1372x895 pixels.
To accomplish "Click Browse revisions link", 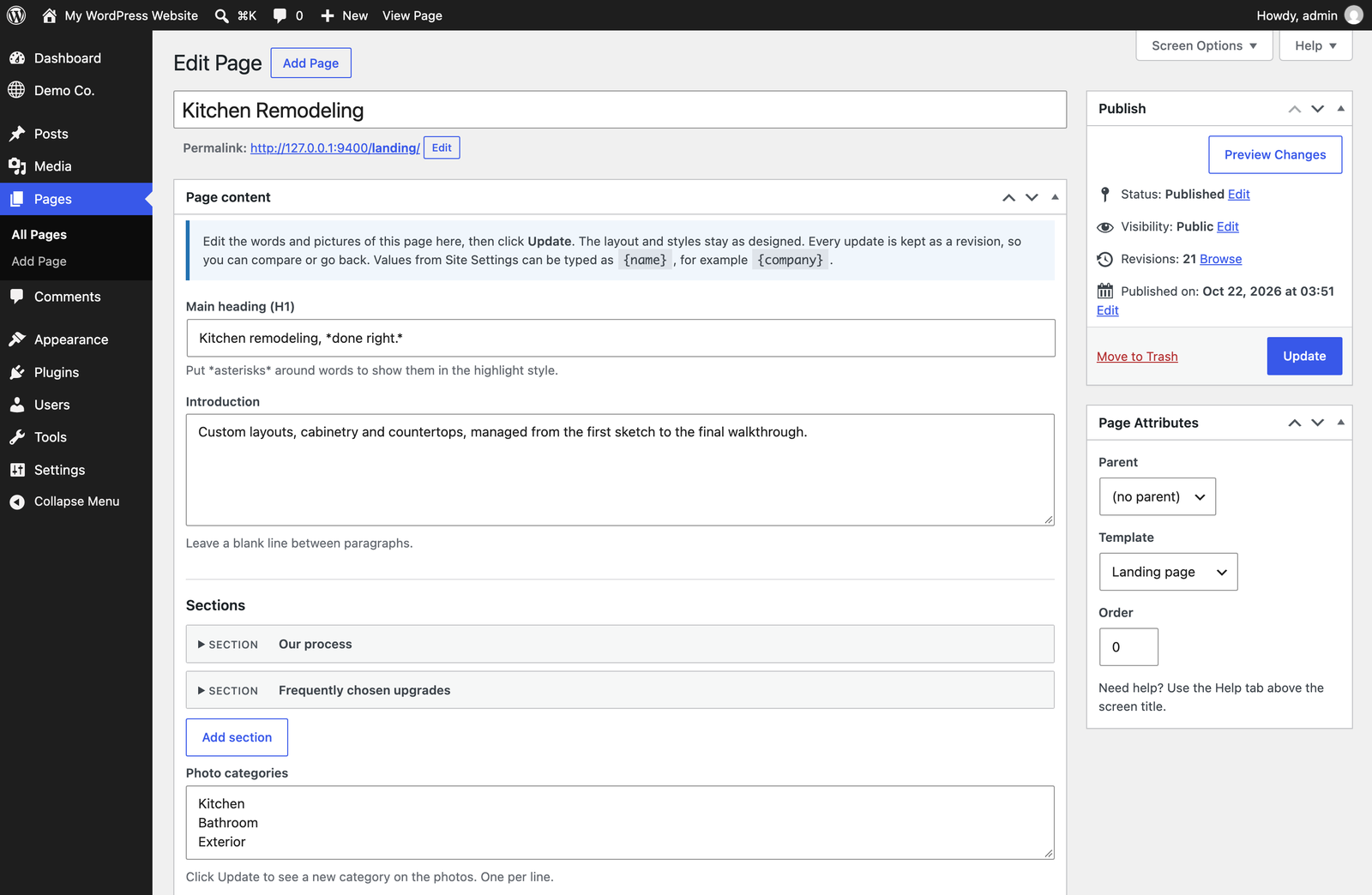I will point(1220,259).
